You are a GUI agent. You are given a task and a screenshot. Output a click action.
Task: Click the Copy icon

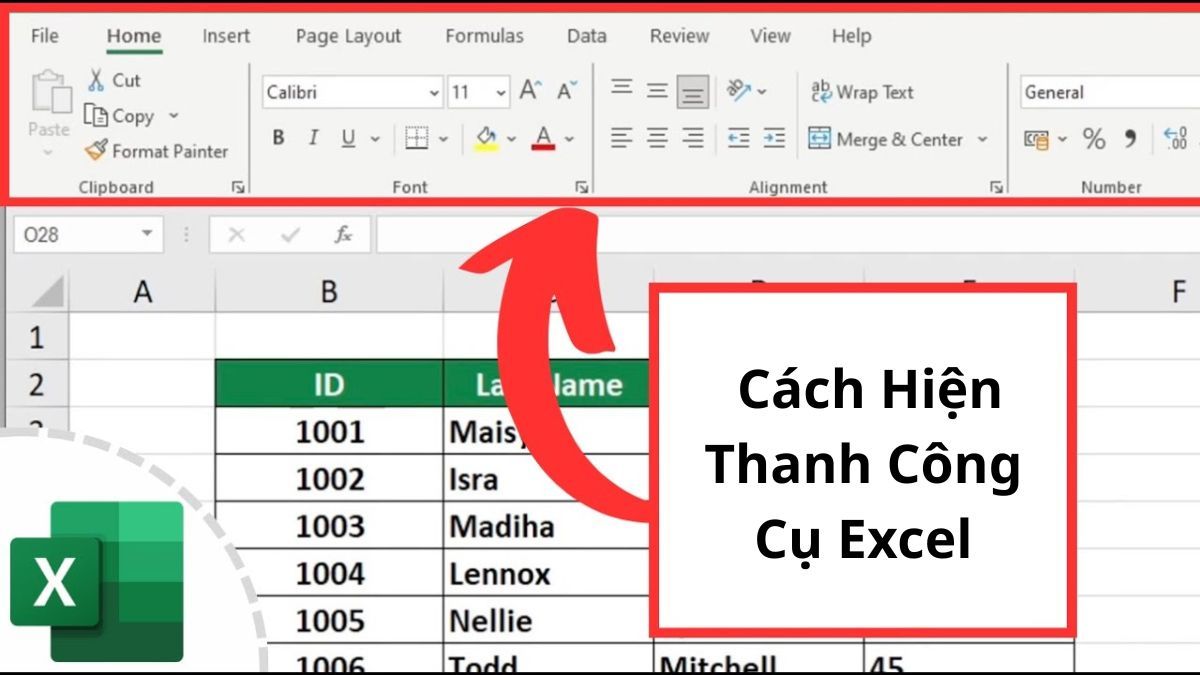[96, 116]
